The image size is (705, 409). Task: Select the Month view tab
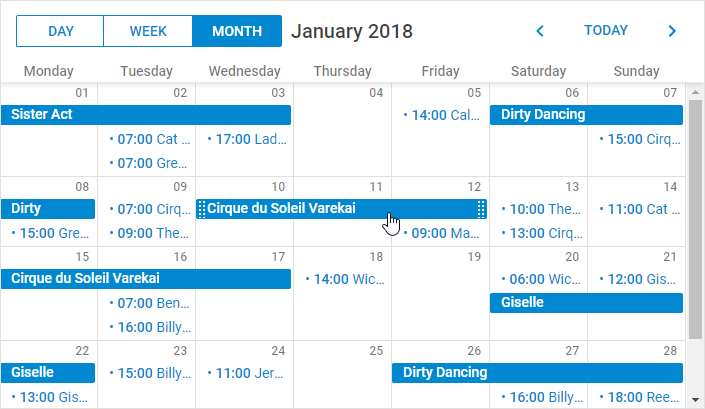(237, 31)
